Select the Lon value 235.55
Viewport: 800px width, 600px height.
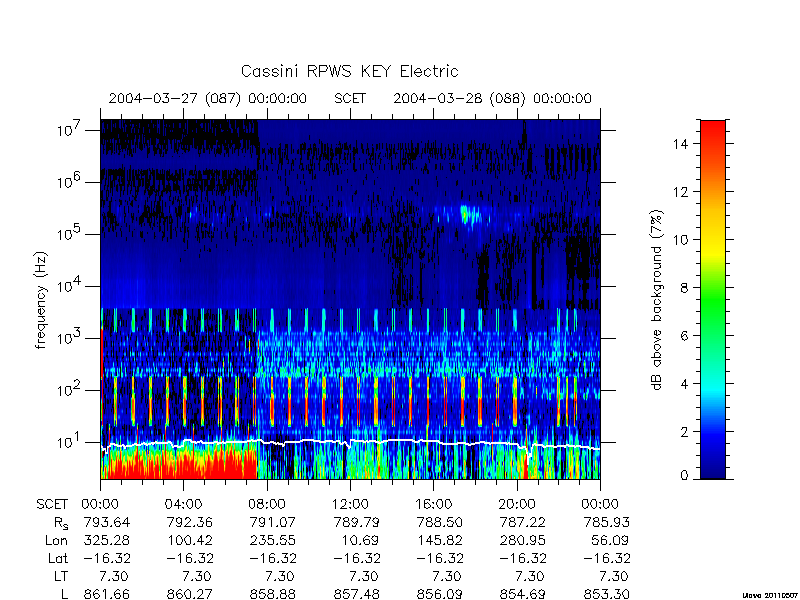pos(273,540)
